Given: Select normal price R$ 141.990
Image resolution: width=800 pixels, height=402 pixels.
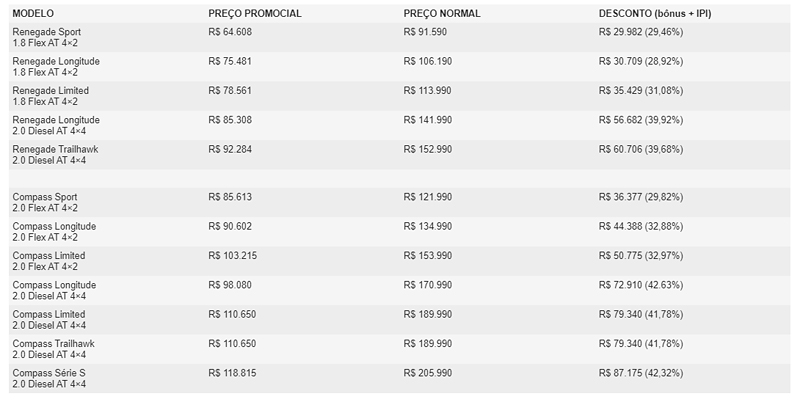Looking at the screenshot, I should [428, 120].
